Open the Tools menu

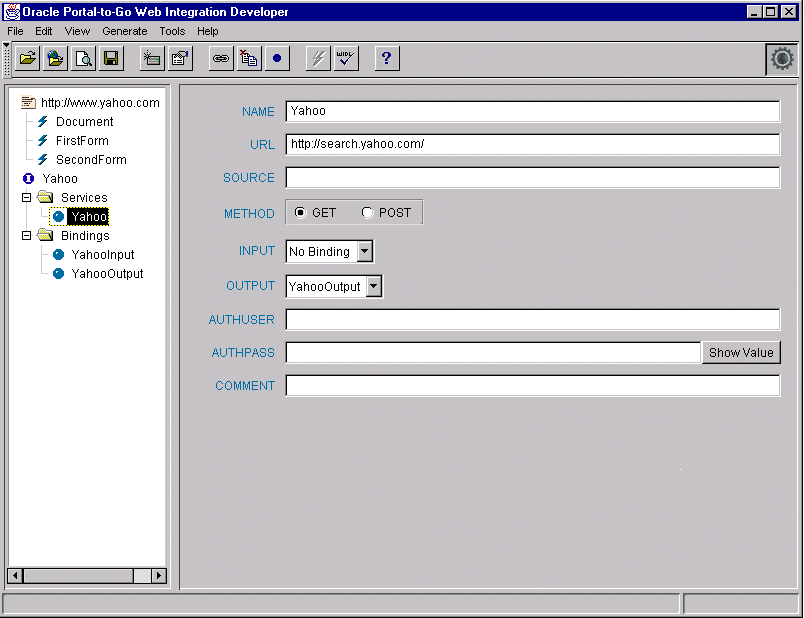172,31
